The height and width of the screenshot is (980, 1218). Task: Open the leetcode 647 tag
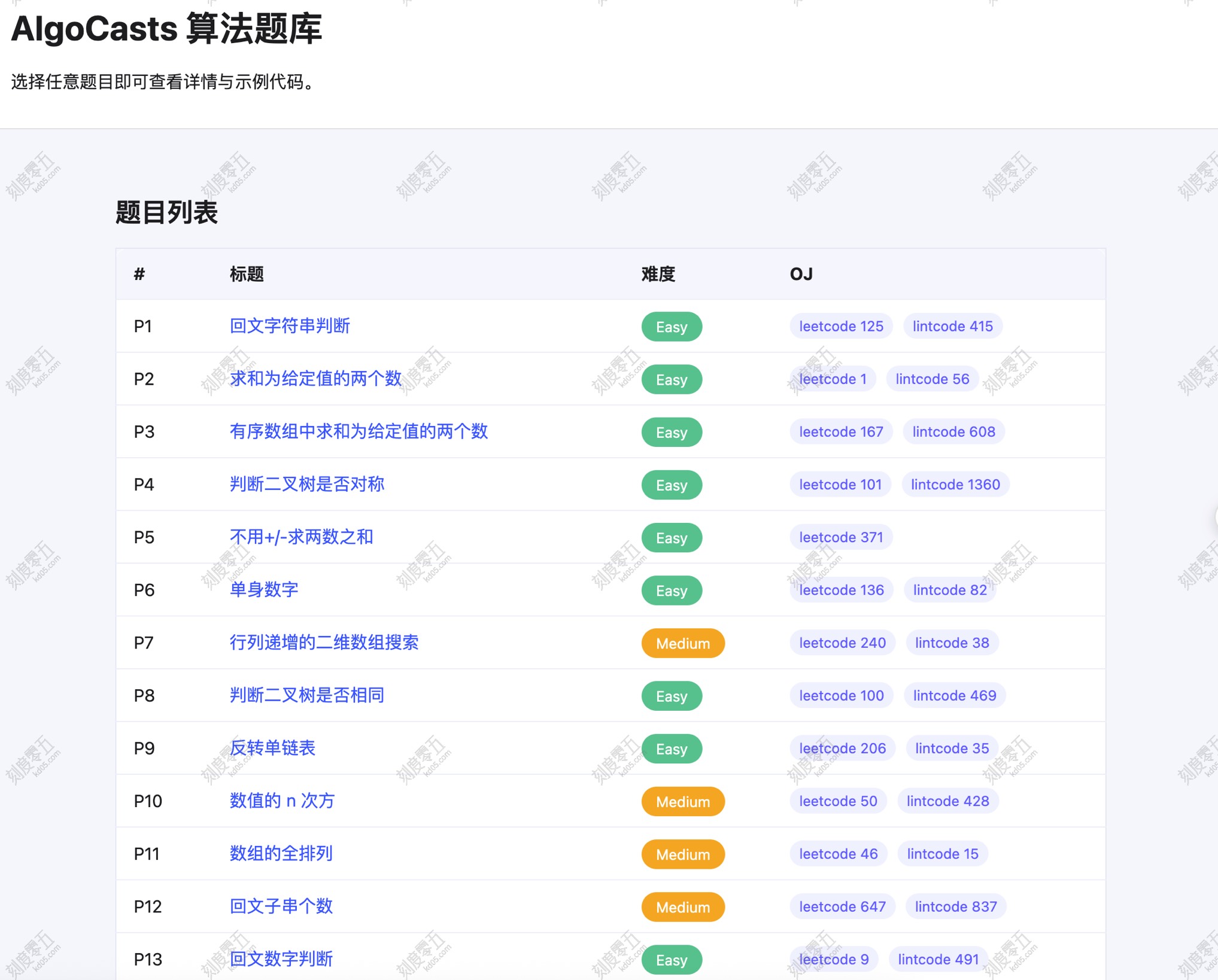842,906
